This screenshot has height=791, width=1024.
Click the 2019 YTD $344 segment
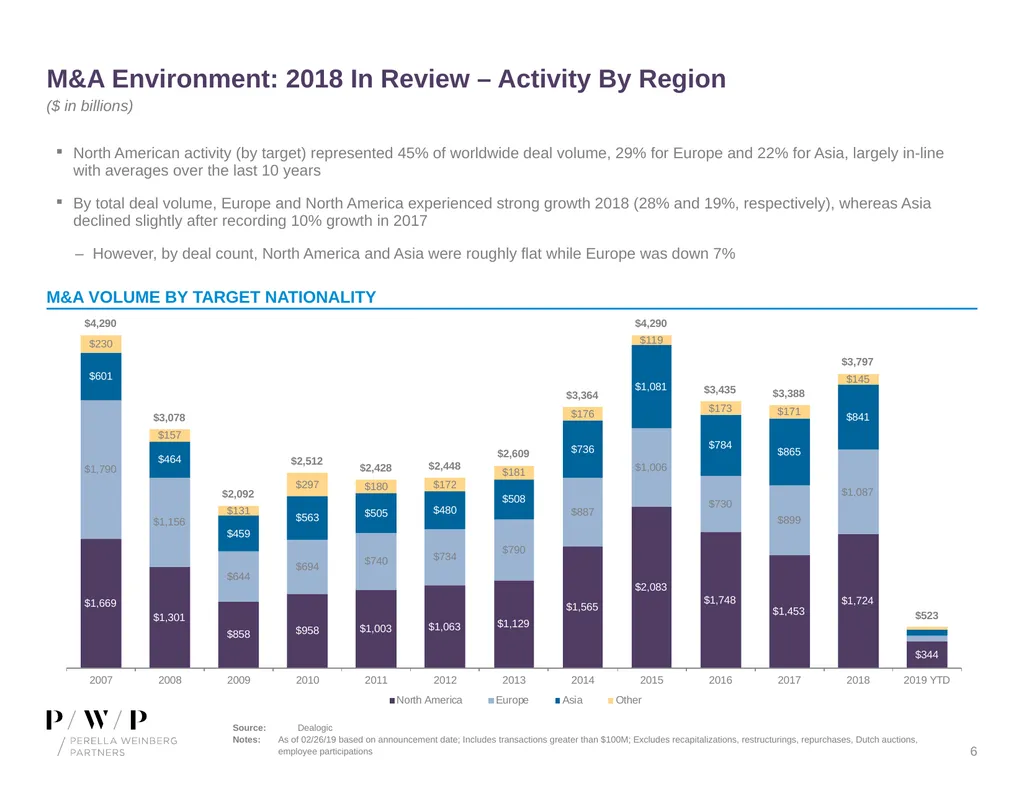tap(927, 654)
